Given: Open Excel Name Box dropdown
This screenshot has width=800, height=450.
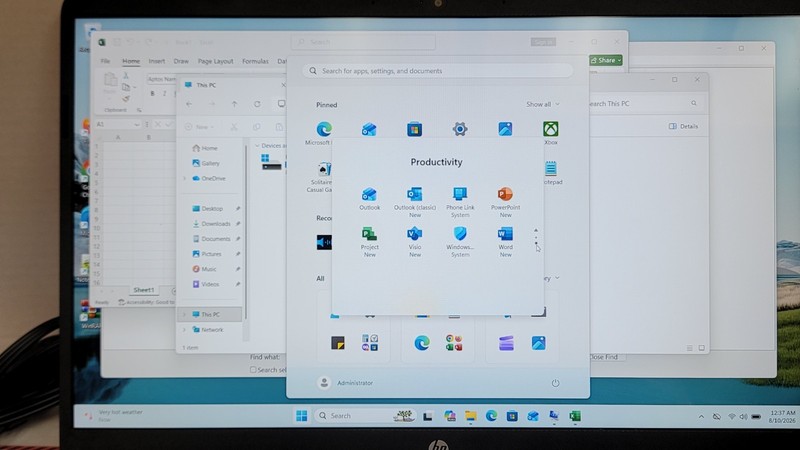Looking at the screenshot, I should pyautogui.click(x=137, y=124).
